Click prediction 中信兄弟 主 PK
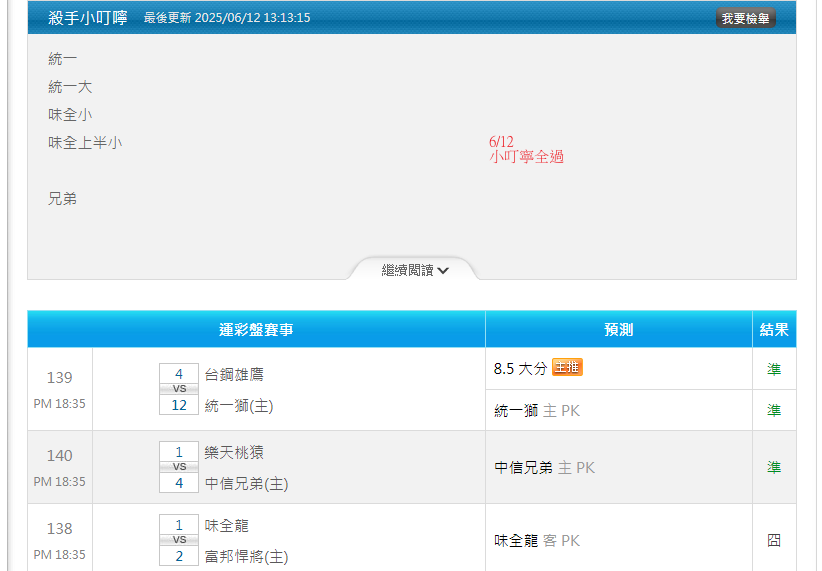Viewport: 822px width, 571px height. pyautogui.click(x=544, y=468)
